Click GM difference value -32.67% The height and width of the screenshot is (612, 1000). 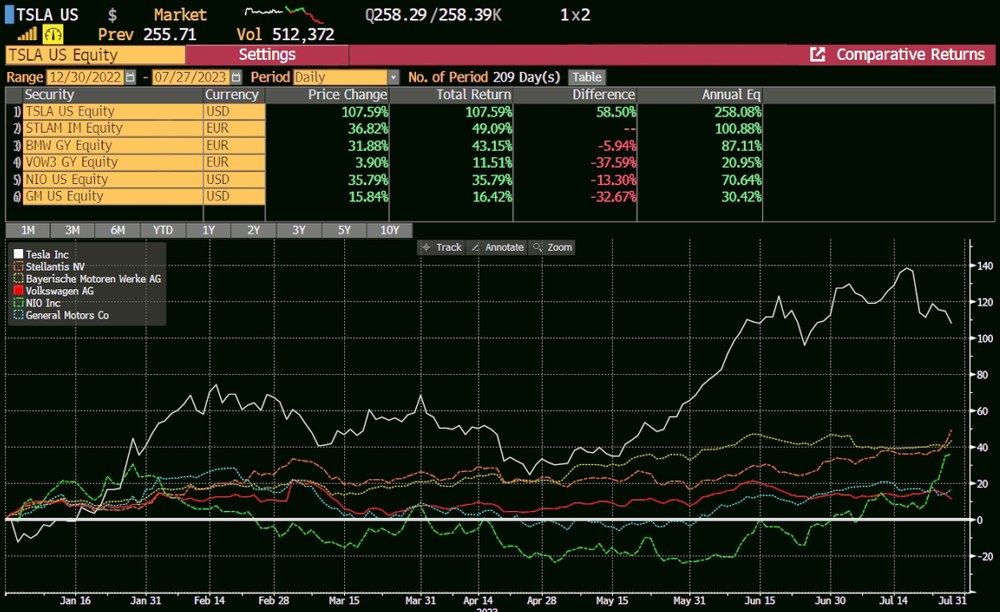point(613,196)
